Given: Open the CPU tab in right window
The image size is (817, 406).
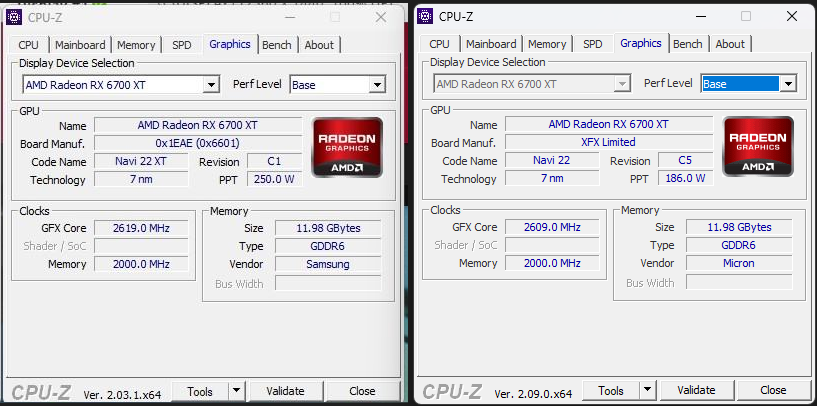Looking at the screenshot, I should (x=439, y=44).
